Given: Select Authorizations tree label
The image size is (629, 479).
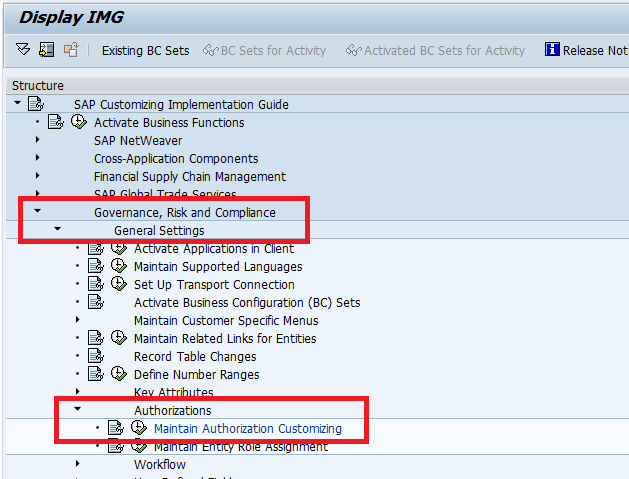Looking at the screenshot, I should point(172,410).
